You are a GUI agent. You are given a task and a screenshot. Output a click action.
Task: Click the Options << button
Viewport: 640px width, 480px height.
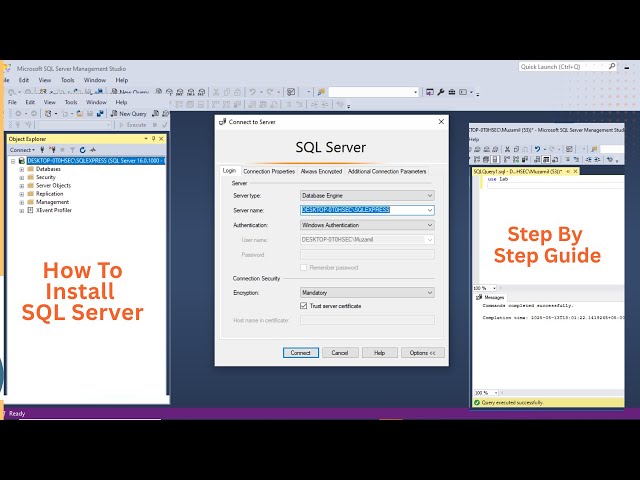tap(422, 353)
